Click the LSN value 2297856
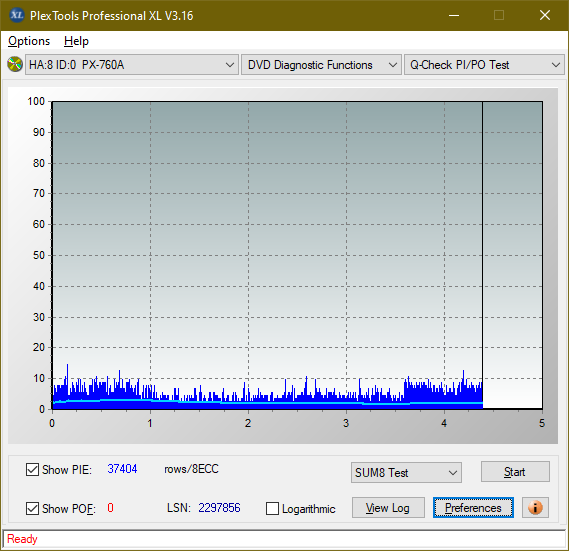This screenshot has width=569, height=551. (219, 508)
